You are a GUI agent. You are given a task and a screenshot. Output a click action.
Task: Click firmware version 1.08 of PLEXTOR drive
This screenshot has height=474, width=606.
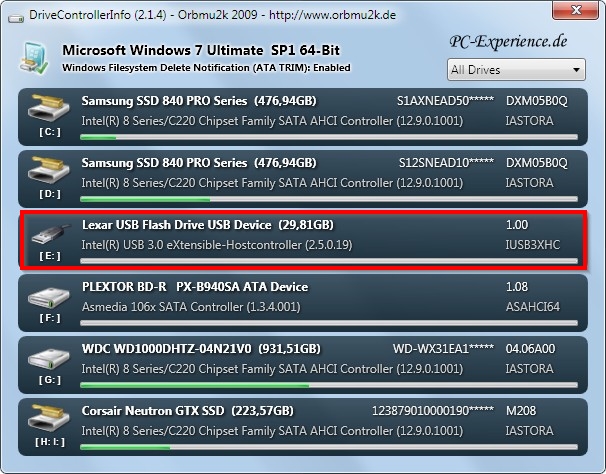click(517, 286)
